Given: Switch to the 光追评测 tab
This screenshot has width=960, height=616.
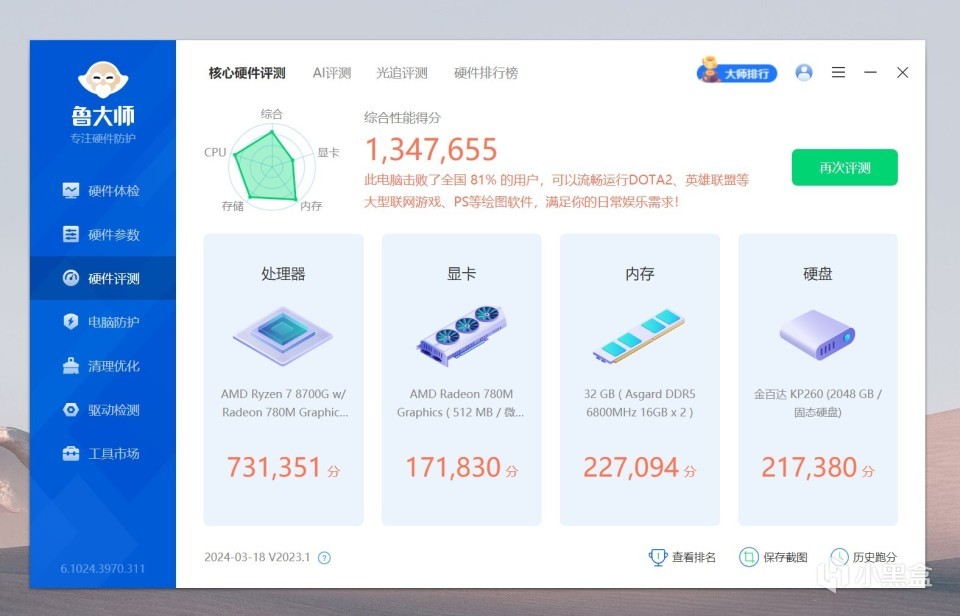Looking at the screenshot, I should click(402, 73).
